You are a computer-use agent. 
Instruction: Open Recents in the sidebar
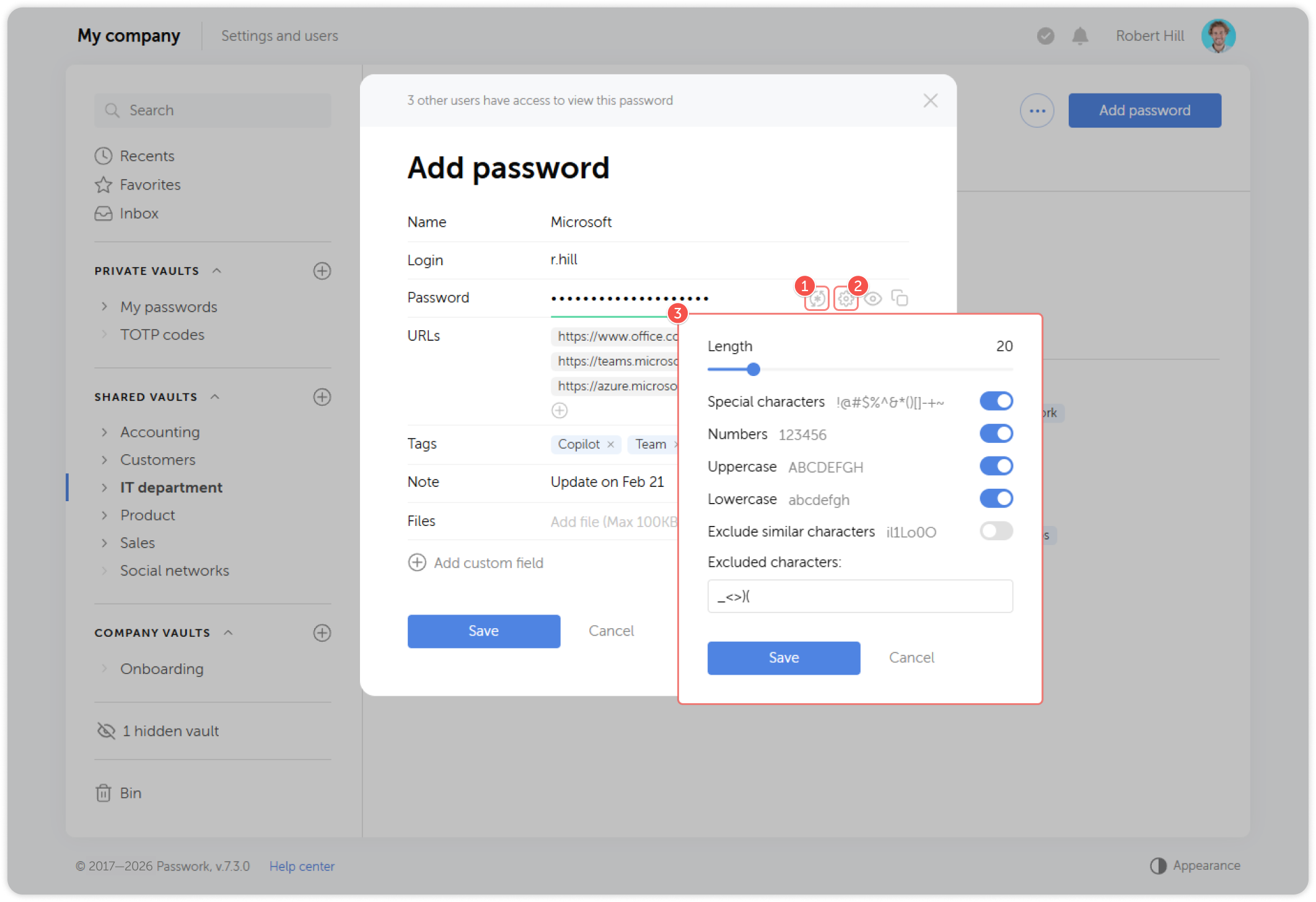point(134,156)
